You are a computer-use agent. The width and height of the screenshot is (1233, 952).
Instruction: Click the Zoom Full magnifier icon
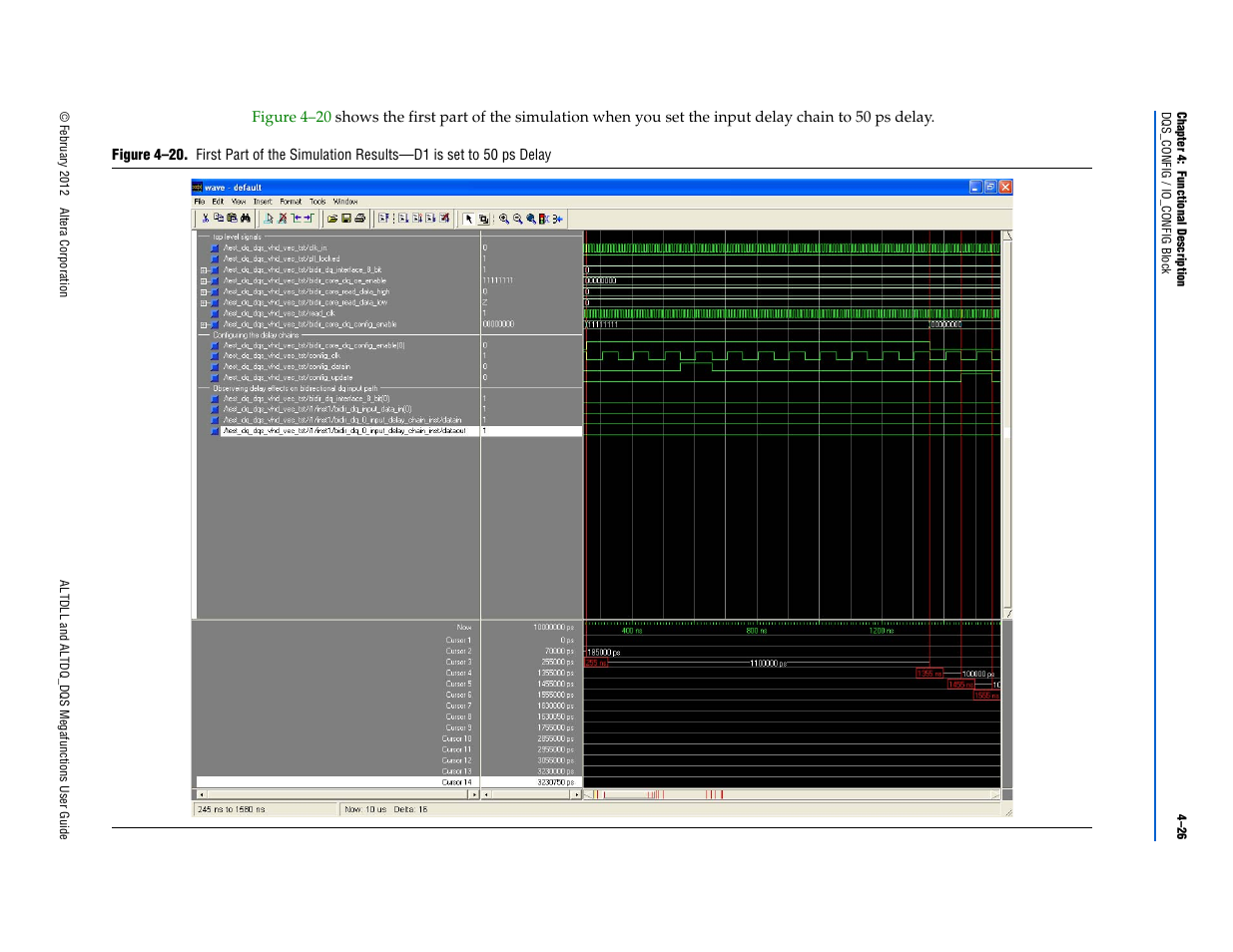(531, 219)
